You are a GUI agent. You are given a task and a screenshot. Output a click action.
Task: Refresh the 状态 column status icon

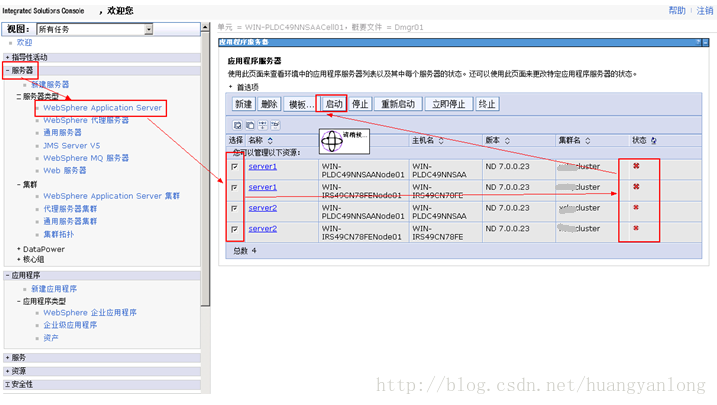(x=653, y=141)
